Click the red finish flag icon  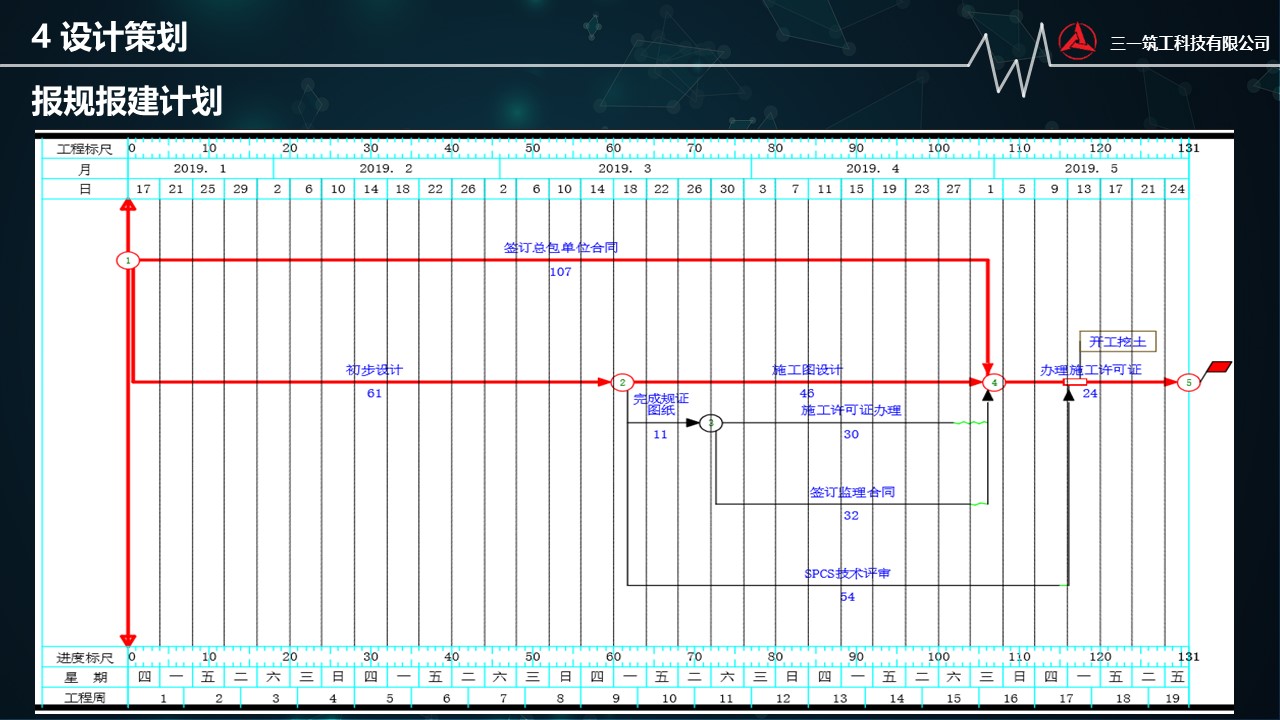coord(1221,367)
